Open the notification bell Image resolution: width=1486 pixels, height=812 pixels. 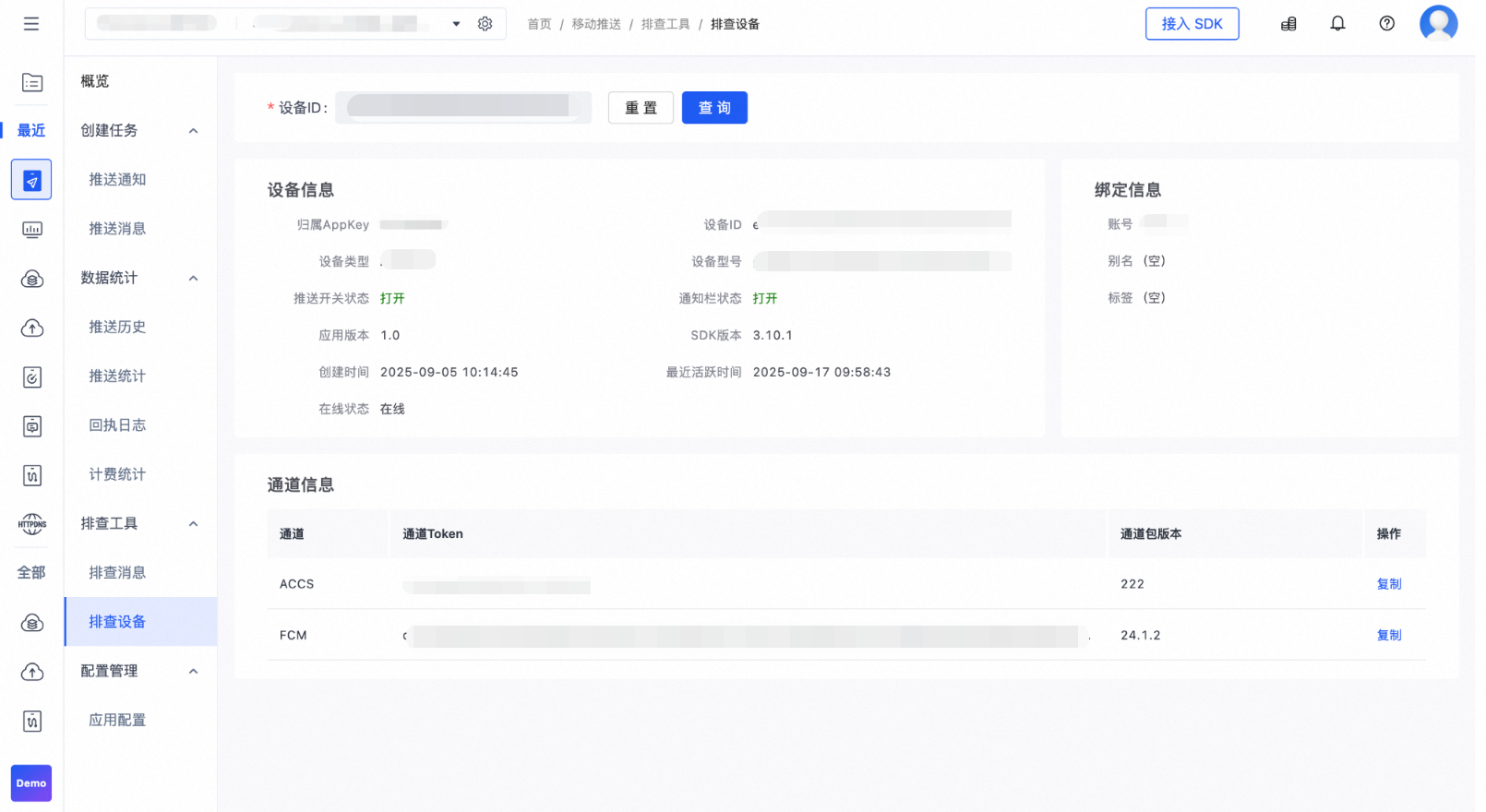(1337, 24)
